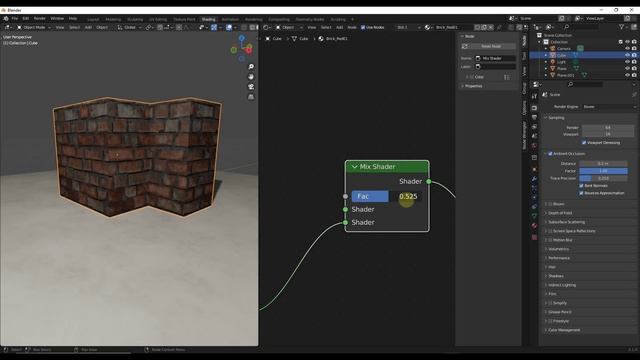Open the Object Mode dropdown
Screen dimensions: 640x360
tap(34, 27)
